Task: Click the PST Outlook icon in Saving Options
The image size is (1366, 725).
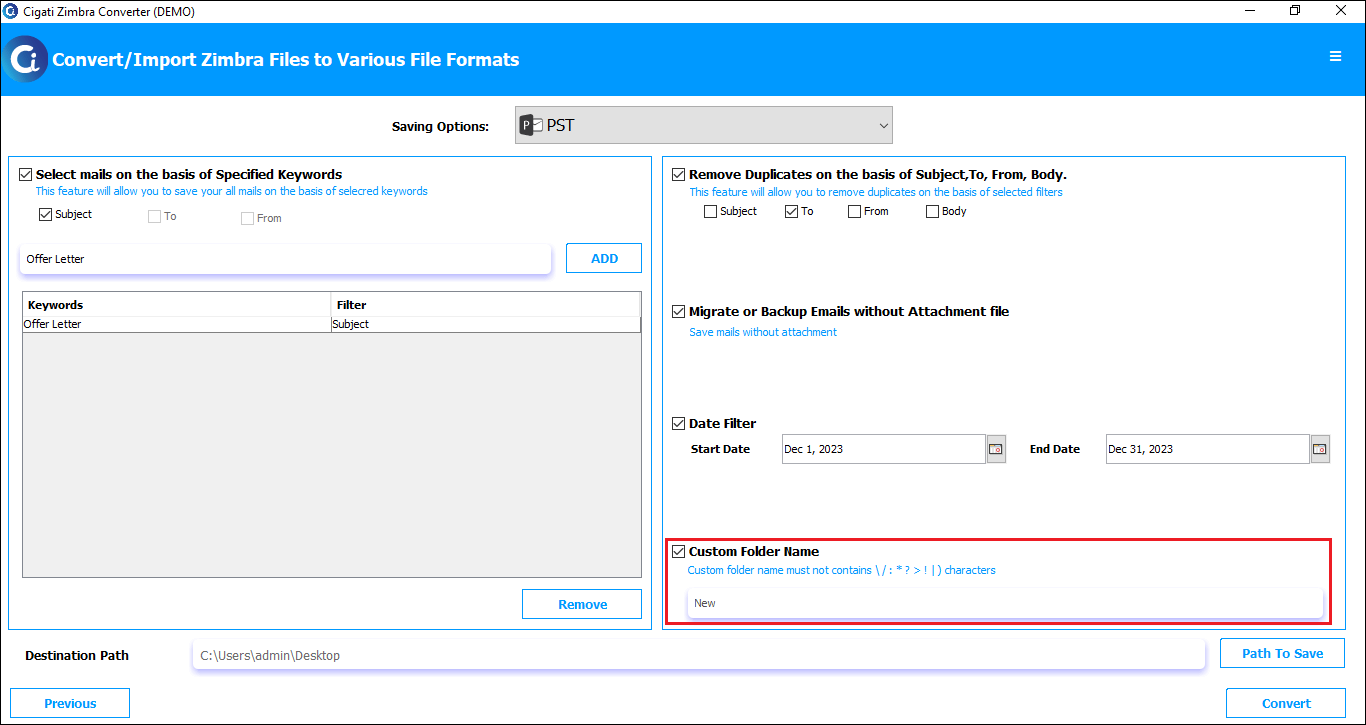Action: pos(531,125)
